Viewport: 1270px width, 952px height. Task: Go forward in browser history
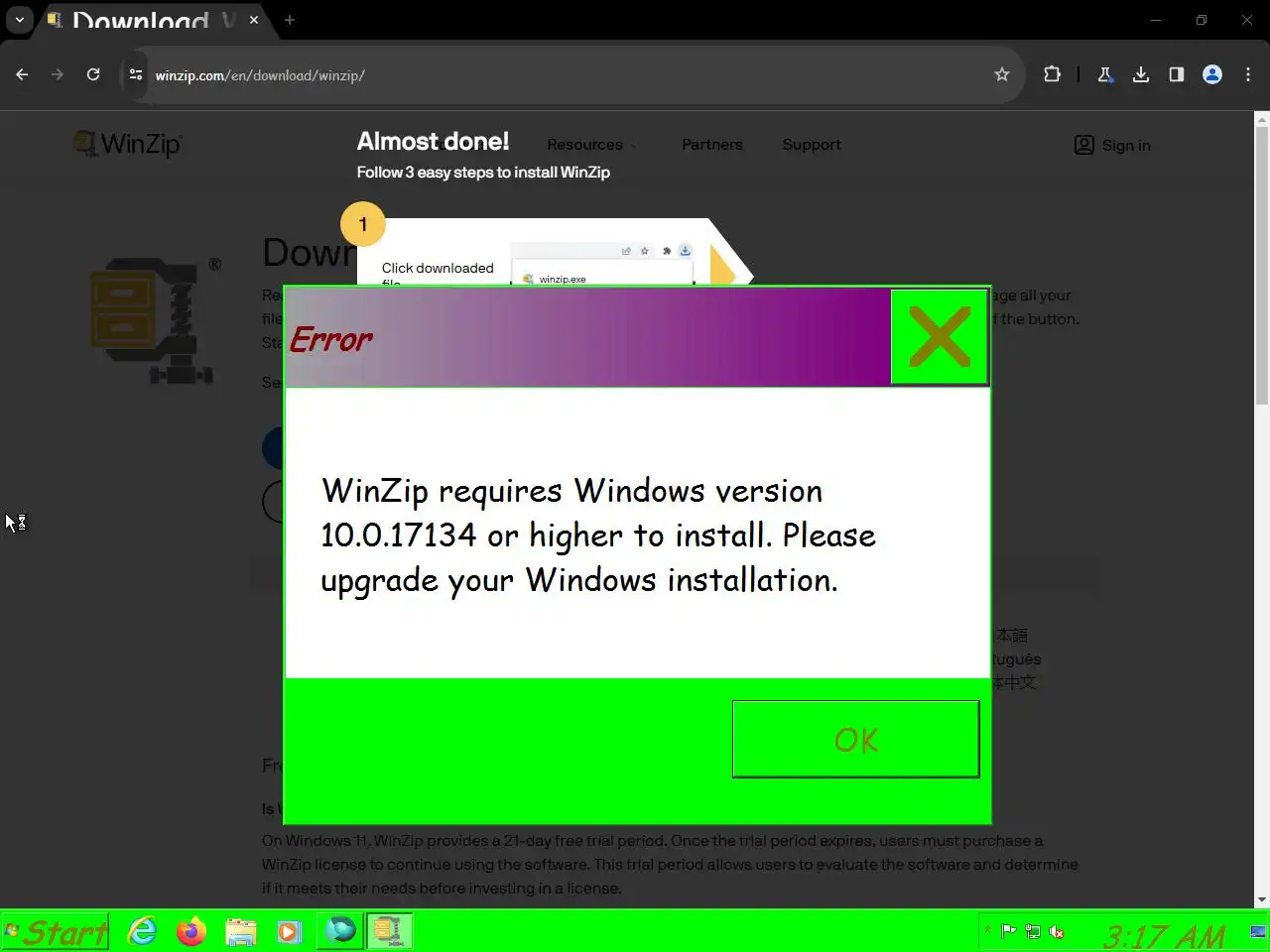pos(58,74)
